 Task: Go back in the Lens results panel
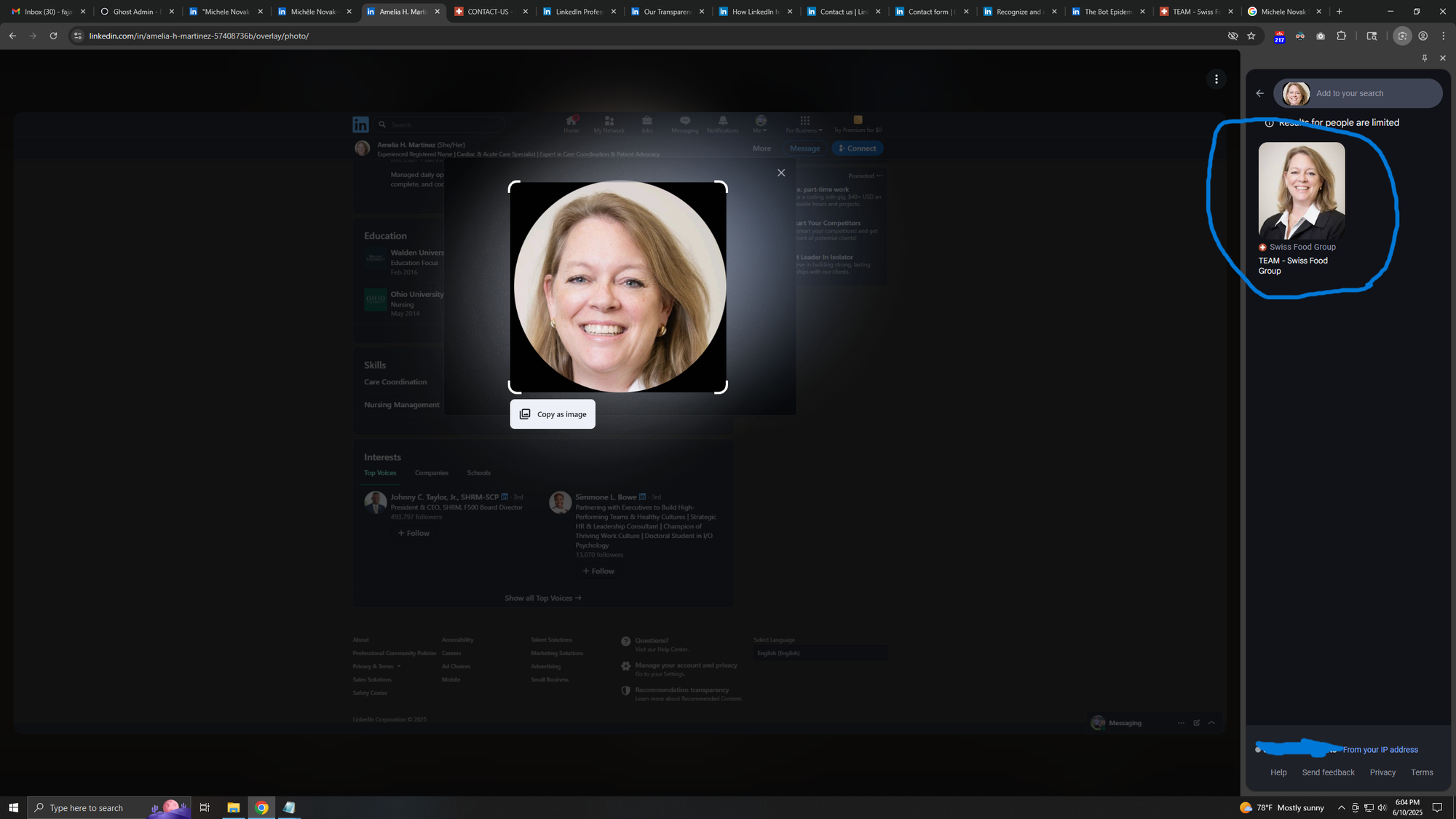[x=1259, y=93]
